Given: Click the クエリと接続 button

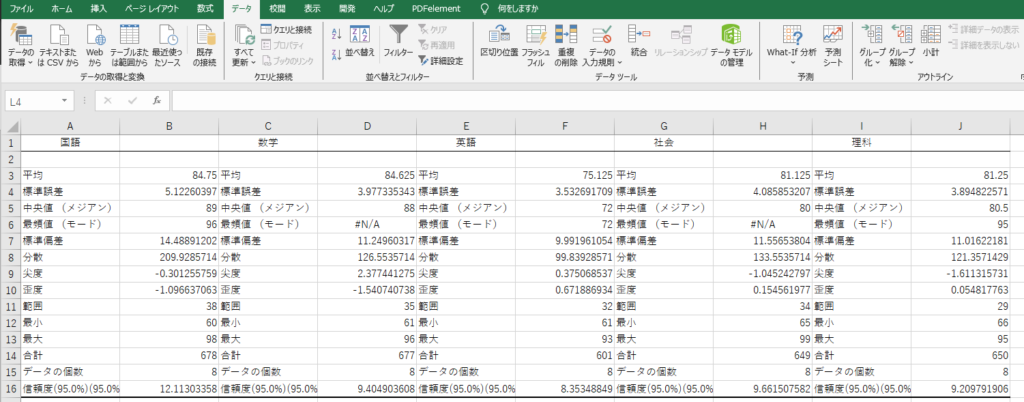Looking at the screenshot, I should (x=288, y=29).
